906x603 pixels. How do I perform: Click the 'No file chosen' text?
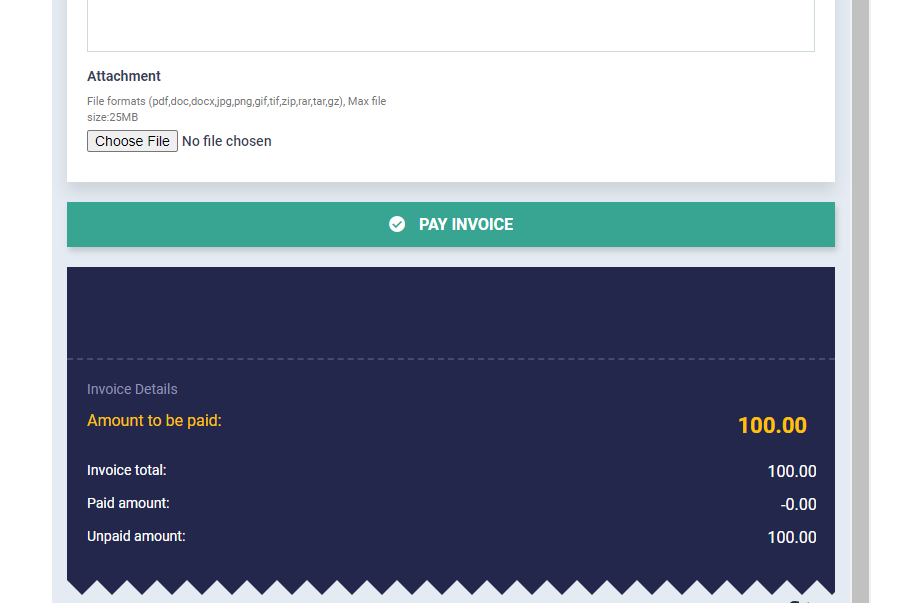(226, 141)
